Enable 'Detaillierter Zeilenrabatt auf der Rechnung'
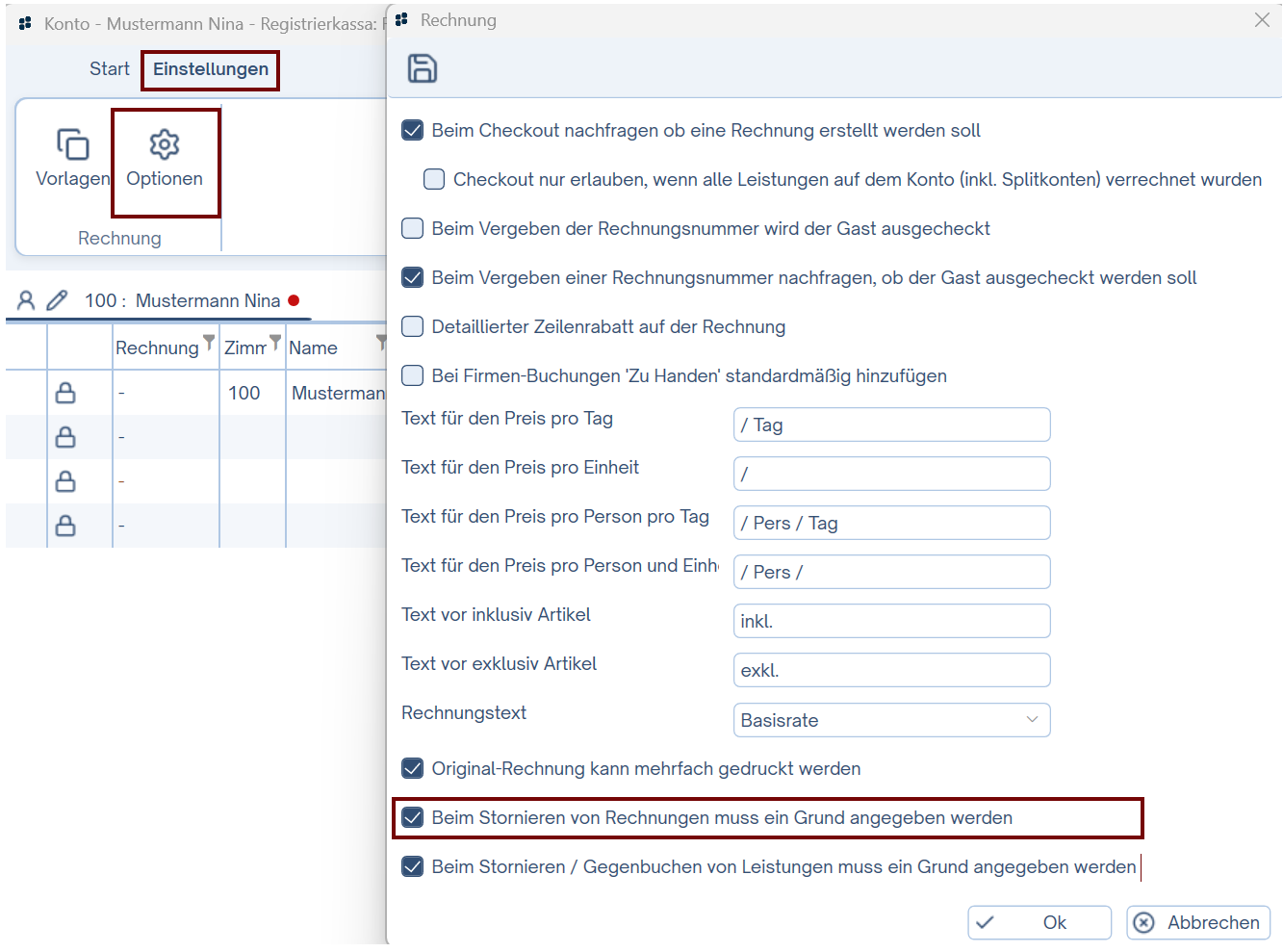This screenshot has width=1283, height=952. [413, 326]
